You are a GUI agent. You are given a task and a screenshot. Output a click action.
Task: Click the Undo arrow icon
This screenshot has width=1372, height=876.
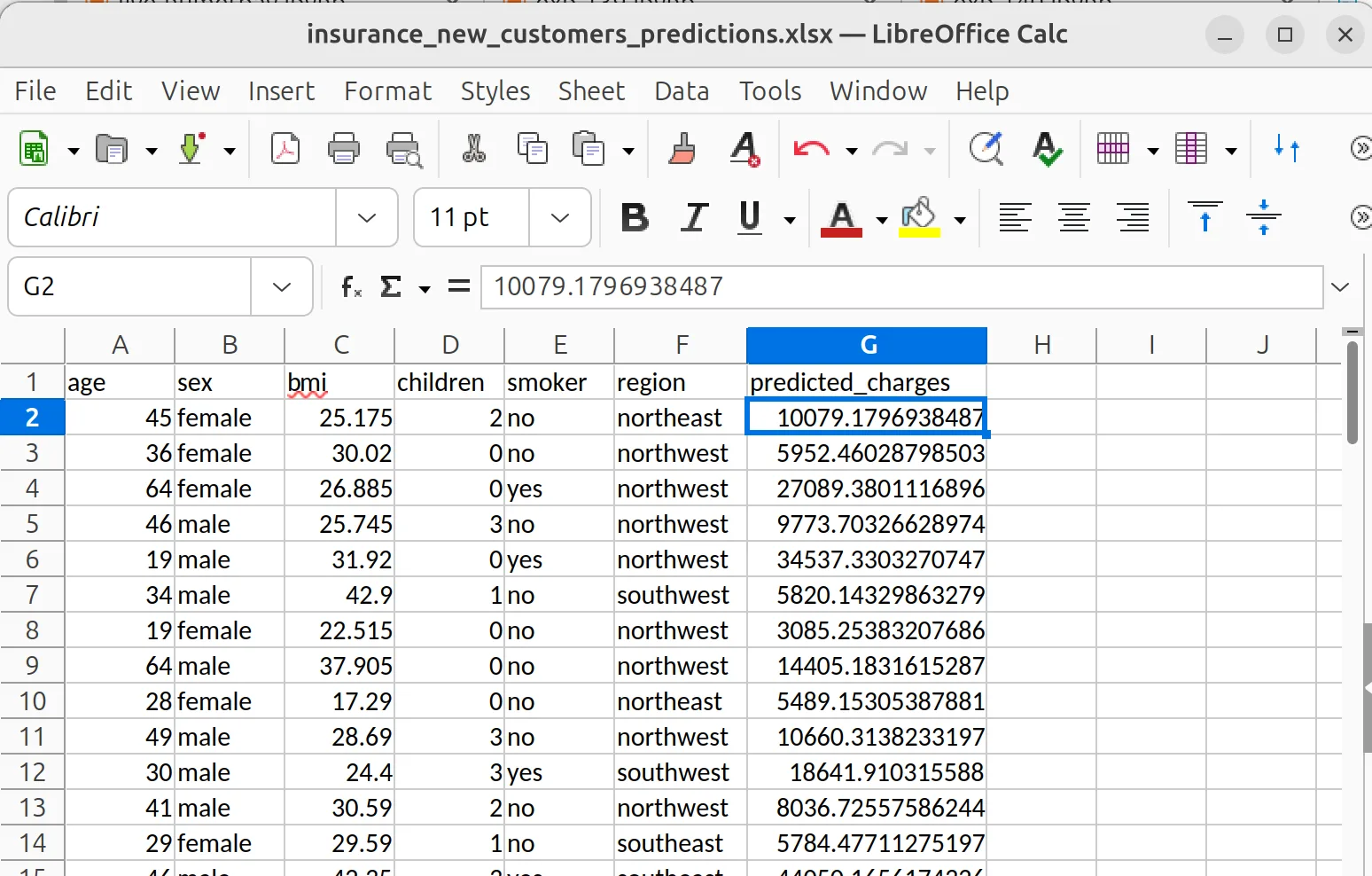(x=811, y=149)
